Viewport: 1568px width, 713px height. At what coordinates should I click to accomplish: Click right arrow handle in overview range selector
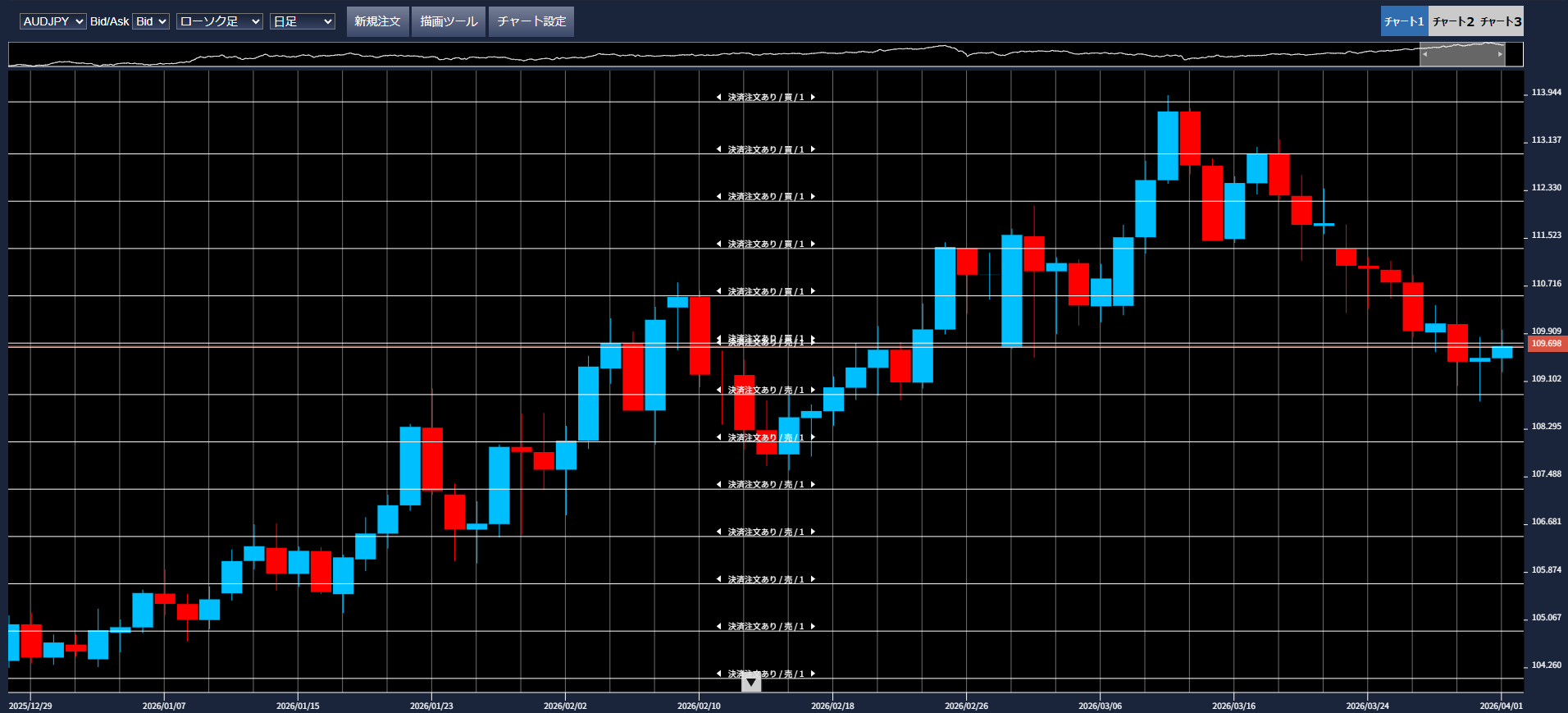coord(1500,54)
